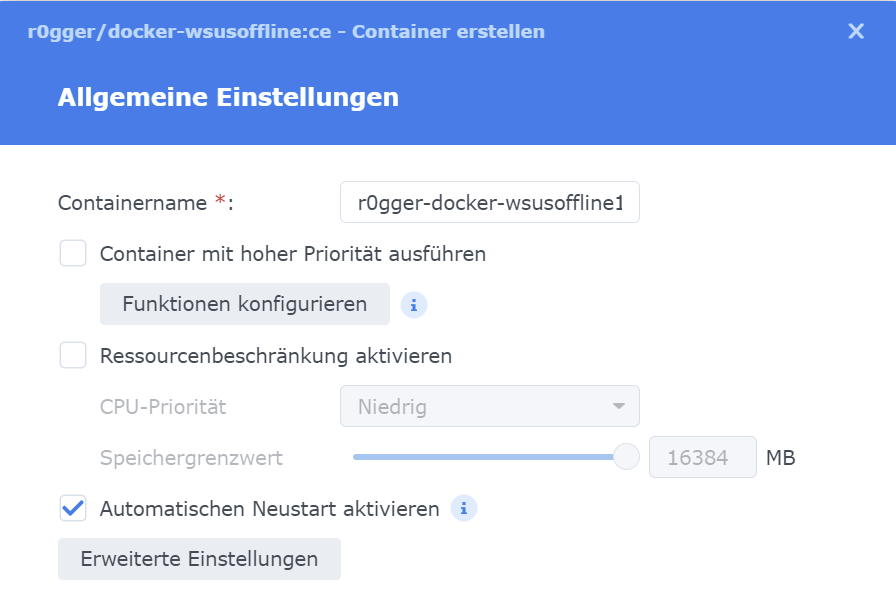This screenshot has height=594, width=896.
Task: Uncheck Automatischen Neustart aktivieren checkbox
Action: pyautogui.click(x=73, y=508)
